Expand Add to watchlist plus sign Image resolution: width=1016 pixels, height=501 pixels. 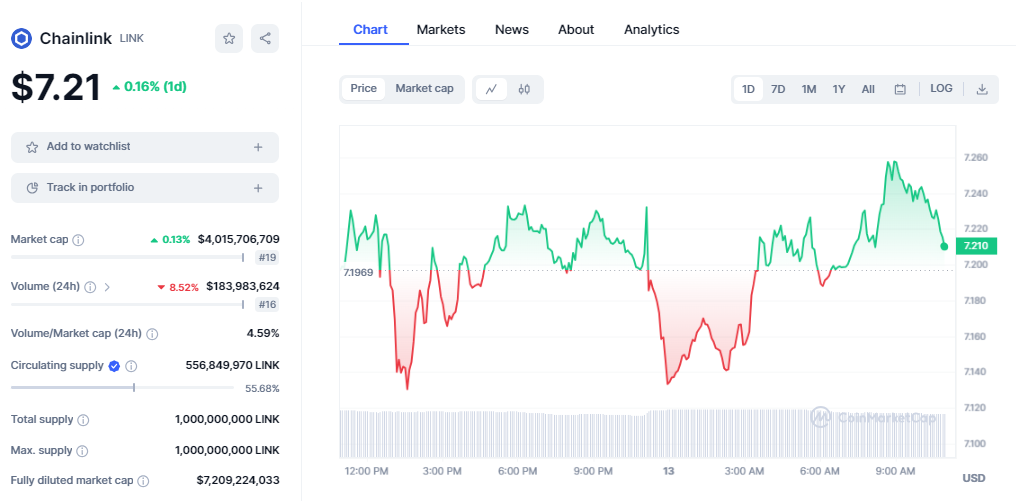pos(258,147)
